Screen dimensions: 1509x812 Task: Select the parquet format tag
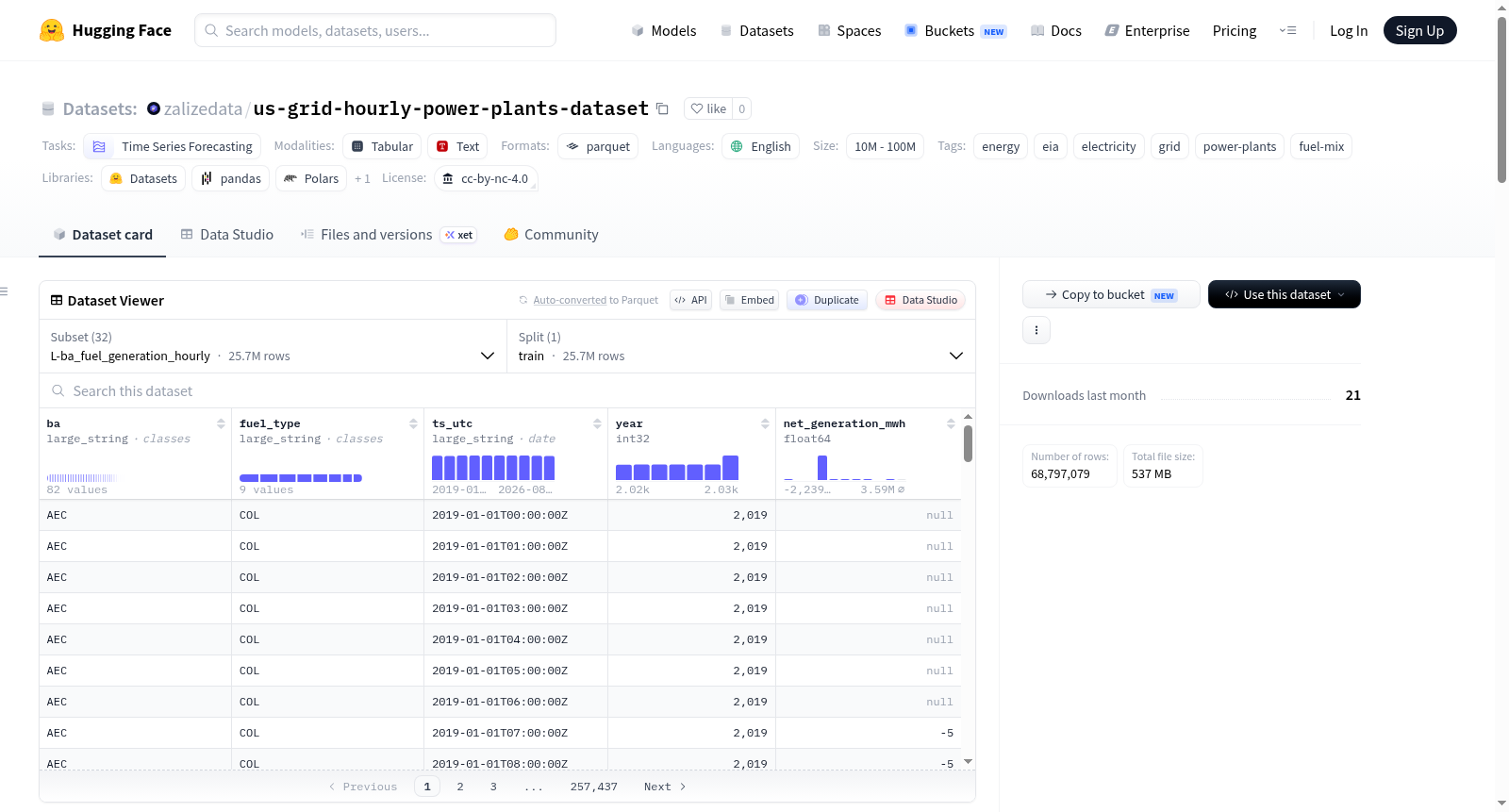(598, 146)
